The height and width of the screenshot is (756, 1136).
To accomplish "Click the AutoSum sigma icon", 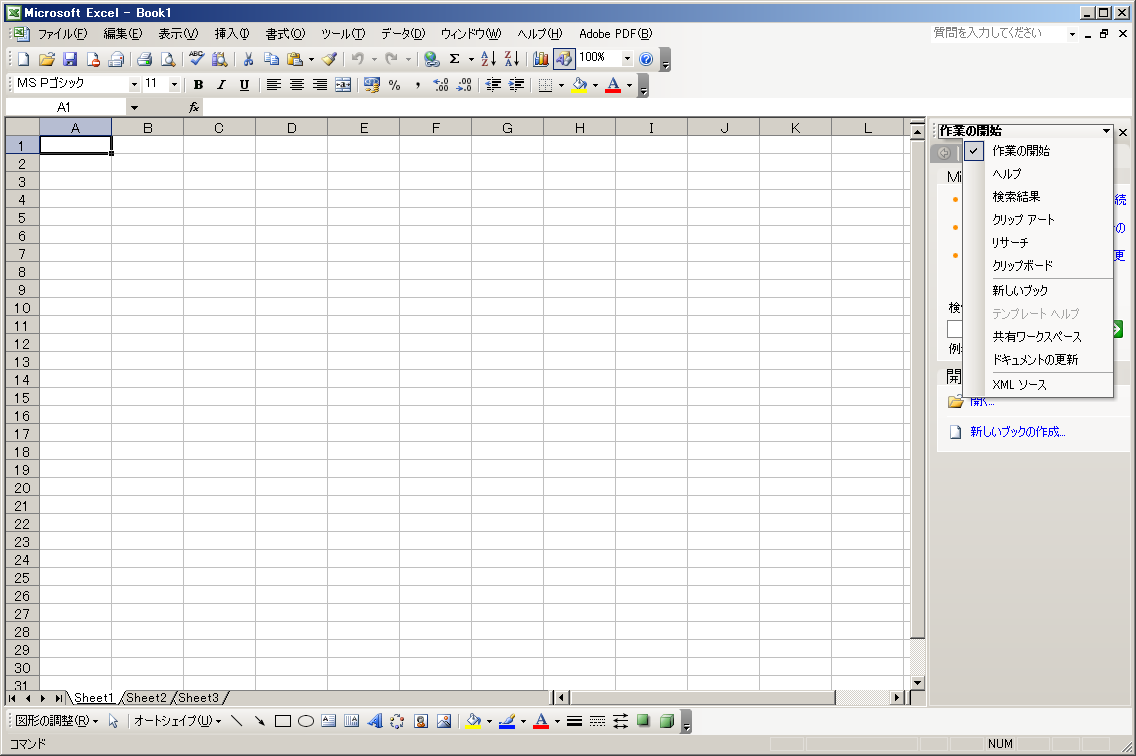I will (454, 59).
